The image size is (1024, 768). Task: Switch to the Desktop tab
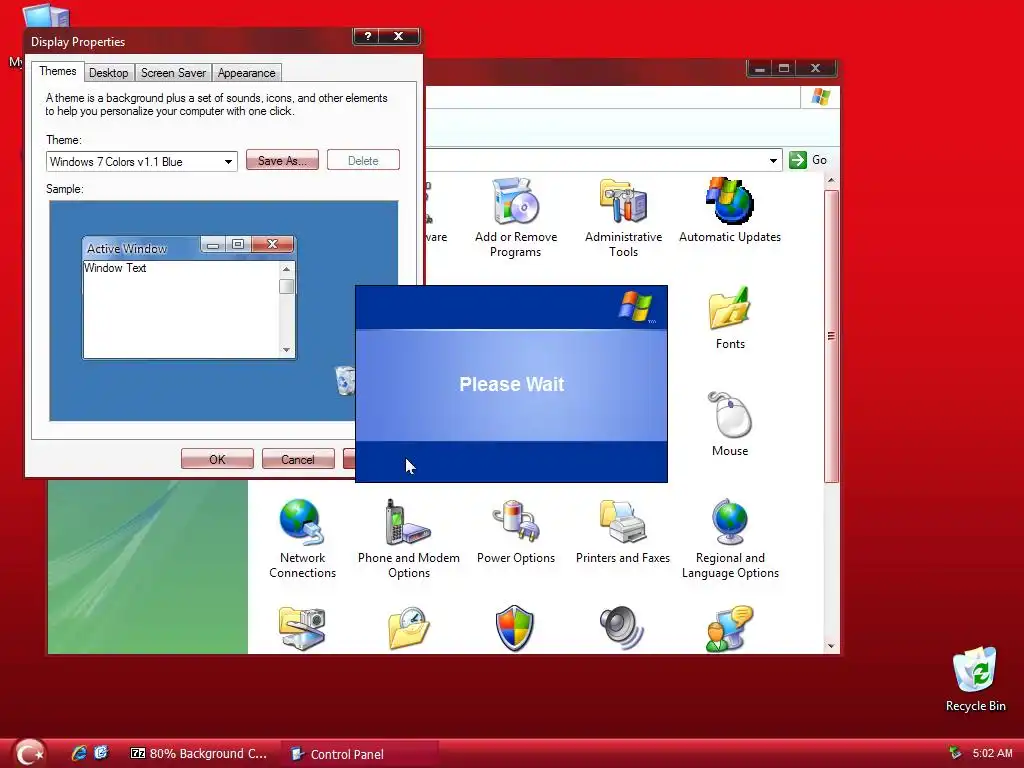108,72
